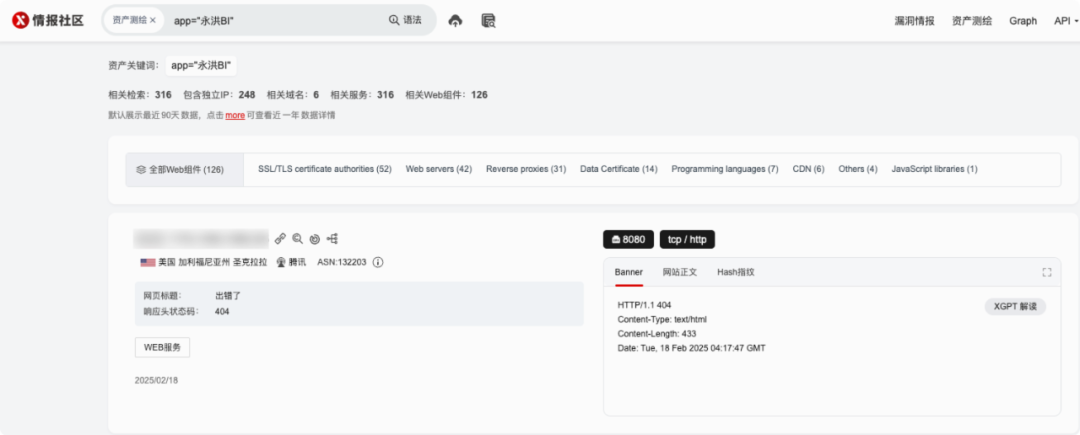This screenshot has width=1080, height=435.
Task: Click the WEB服务 tag button
Action: click(x=162, y=348)
